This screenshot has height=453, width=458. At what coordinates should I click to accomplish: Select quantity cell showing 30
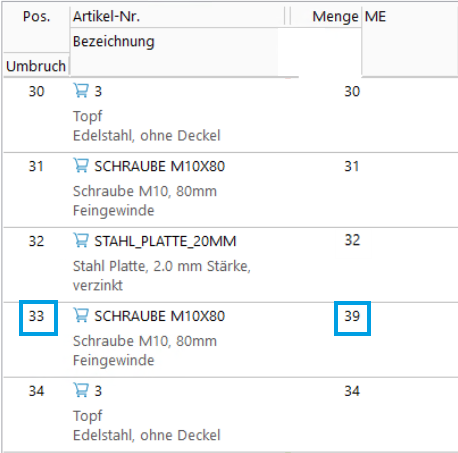352,91
